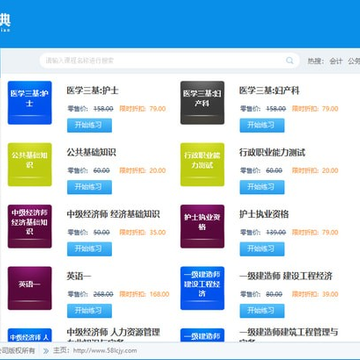Open the 公共基础知识 green course thumbnail
This screenshot has width=360, height=360.
30,164
